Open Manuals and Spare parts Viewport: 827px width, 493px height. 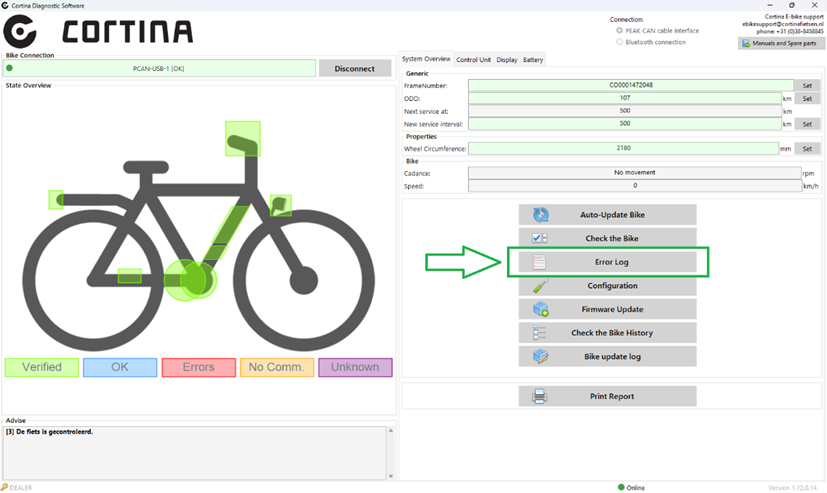pyautogui.click(x=781, y=43)
